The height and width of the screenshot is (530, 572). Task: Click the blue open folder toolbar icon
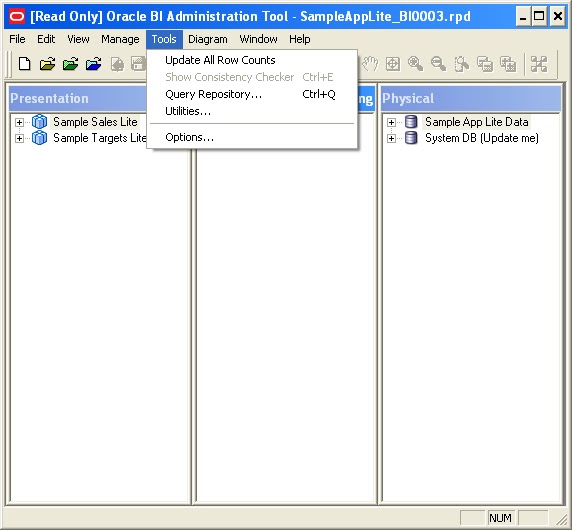(93, 64)
